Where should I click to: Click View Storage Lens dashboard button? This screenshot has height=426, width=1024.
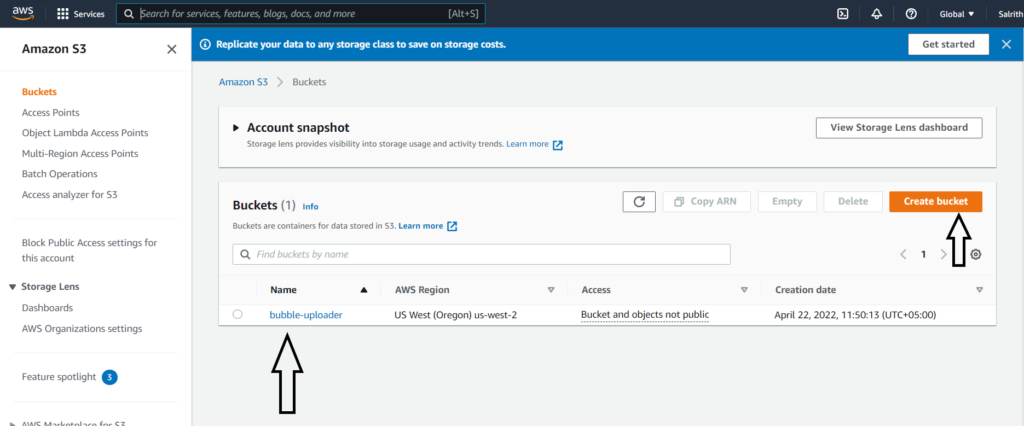(899, 127)
